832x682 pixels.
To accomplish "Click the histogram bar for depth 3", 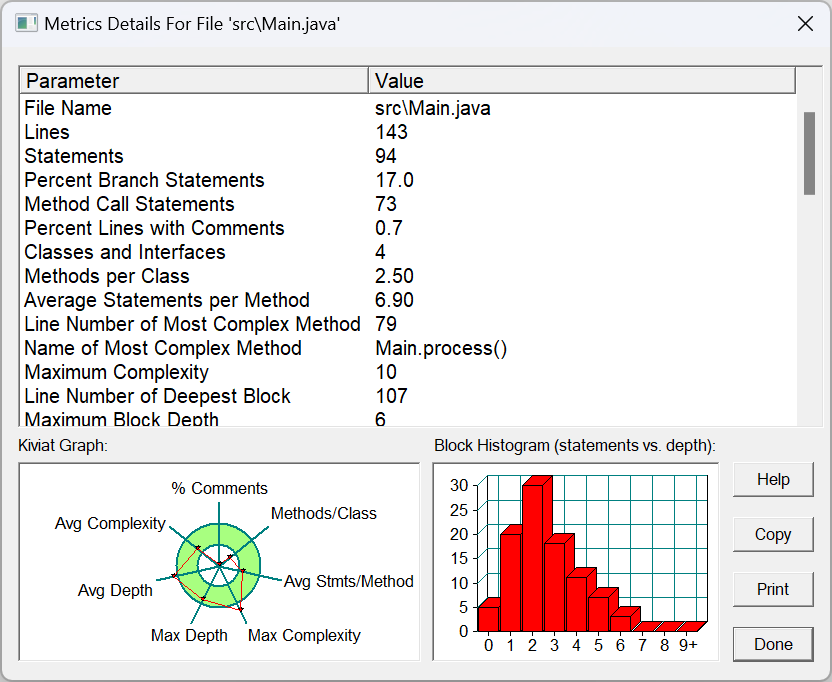I will point(554,586).
